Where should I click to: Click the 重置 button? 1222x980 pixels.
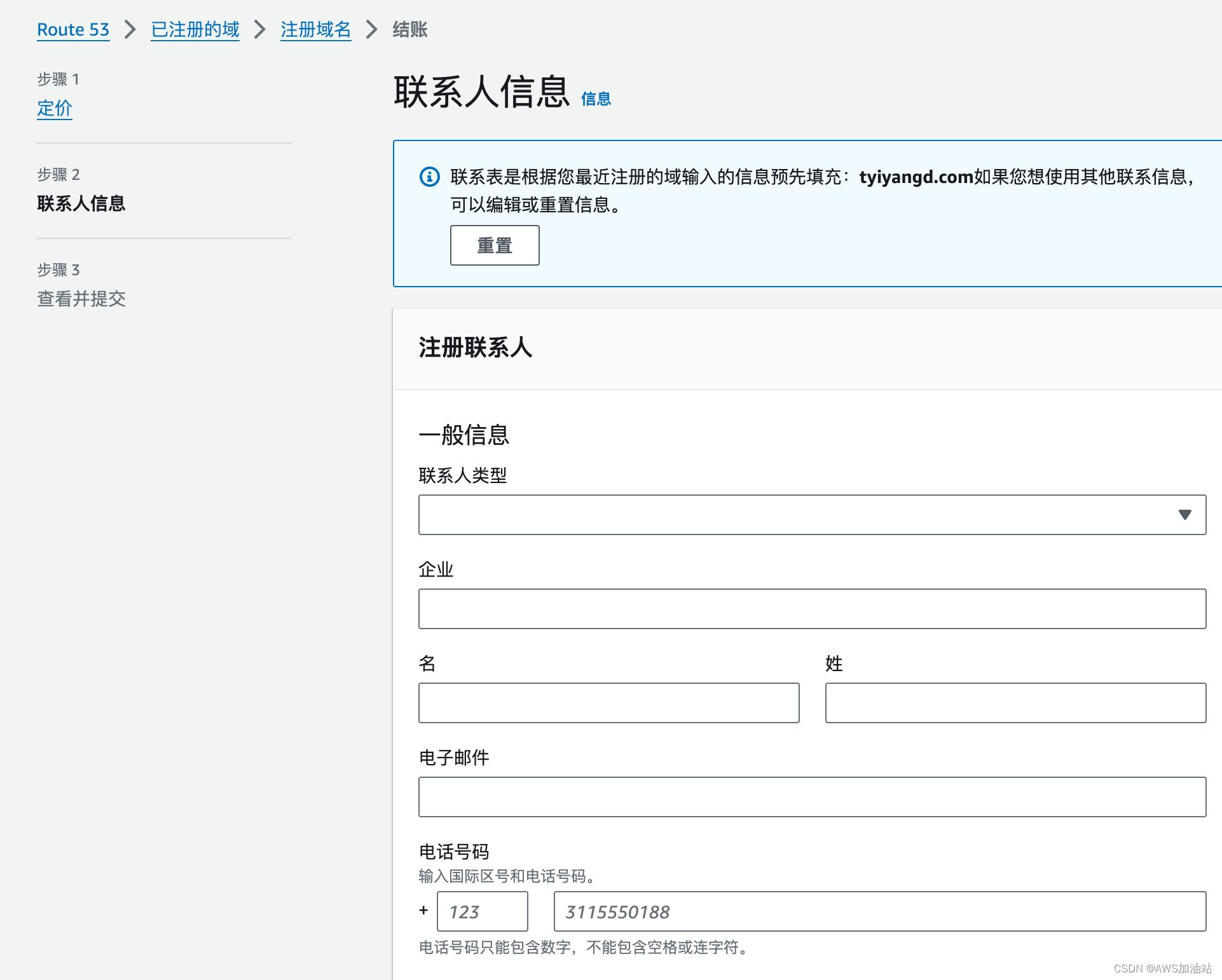pyautogui.click(x=495, y=245)
